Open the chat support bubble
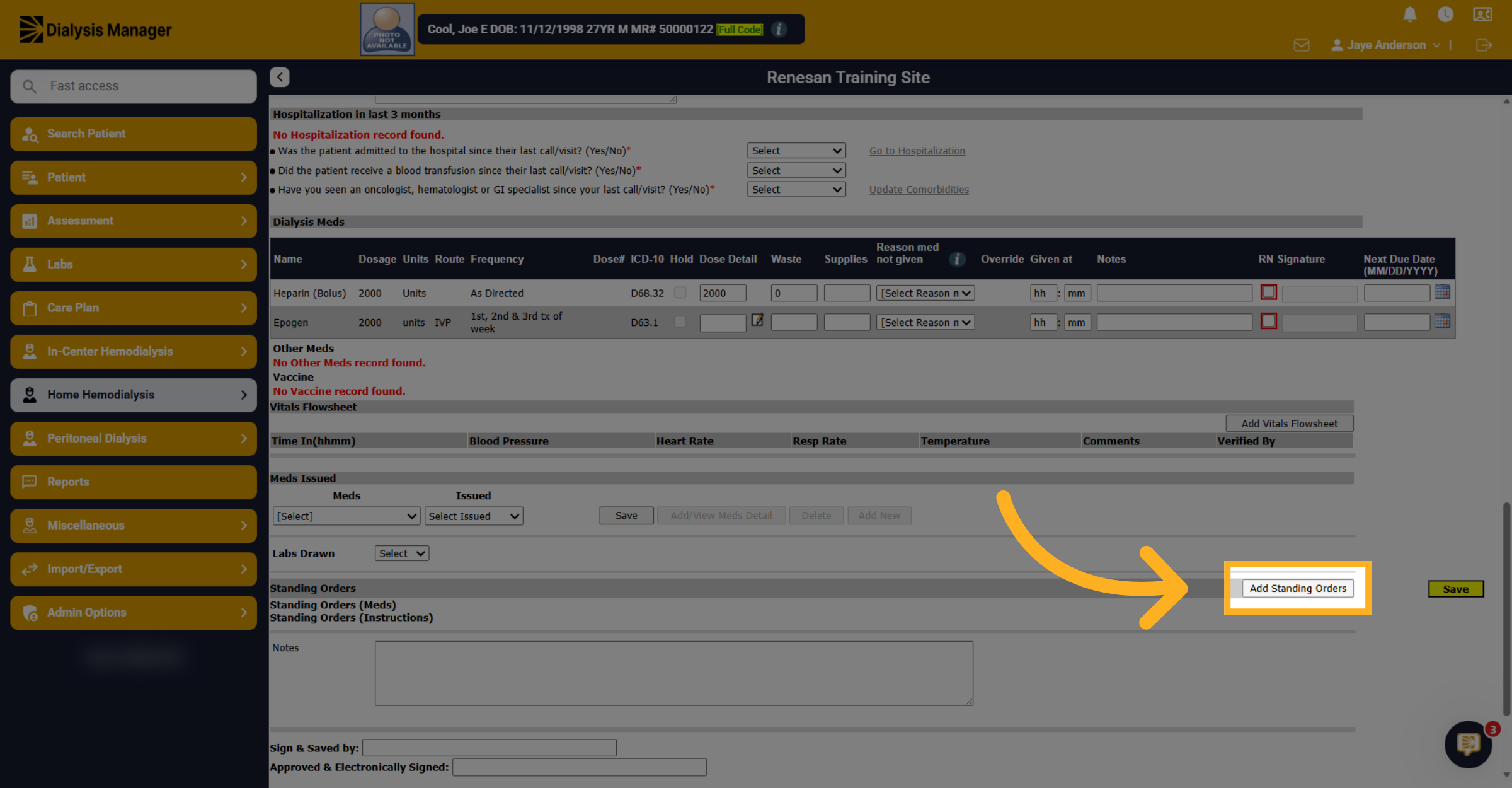 click(x=1469, y=744)
